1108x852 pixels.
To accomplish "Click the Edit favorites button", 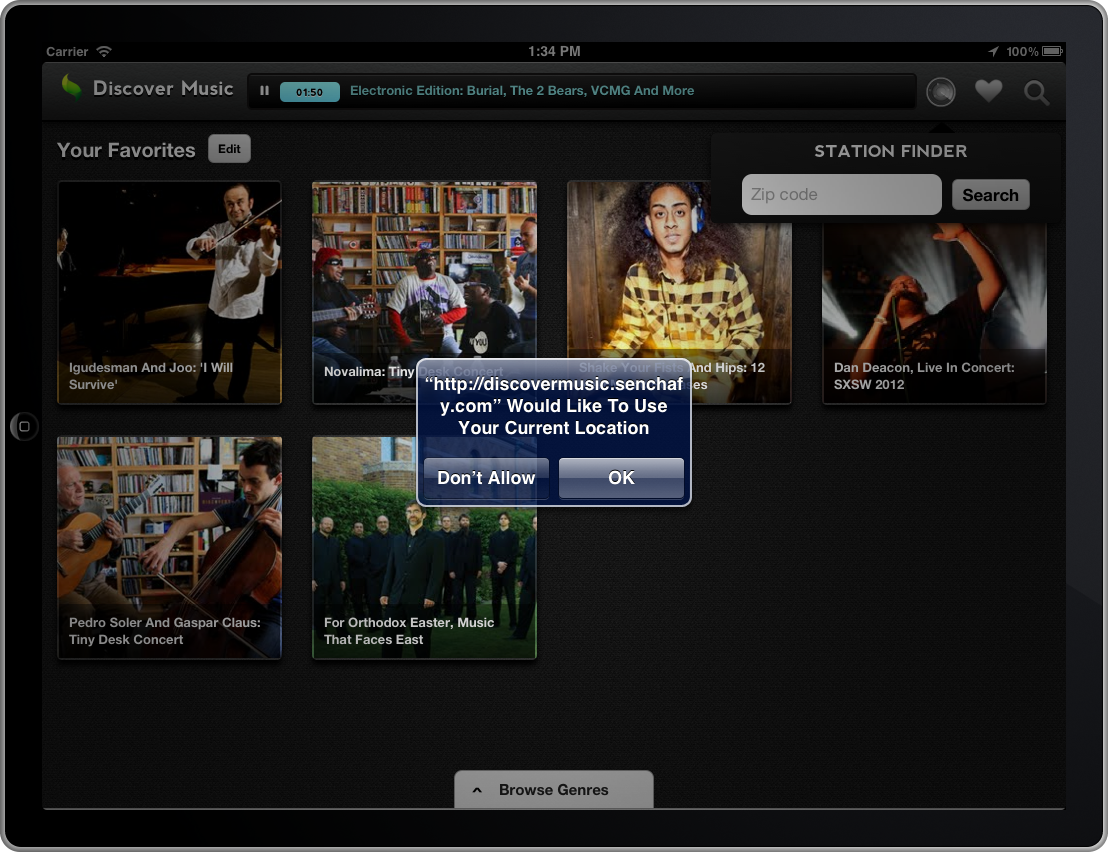I will 229,149.
